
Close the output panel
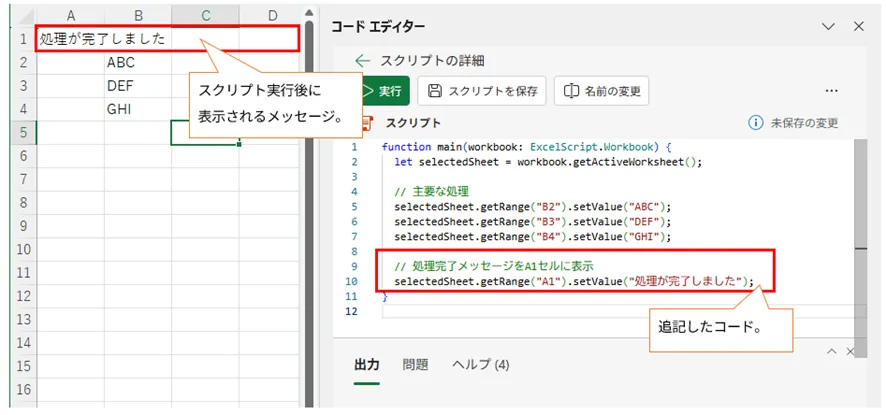click(850, 352)
